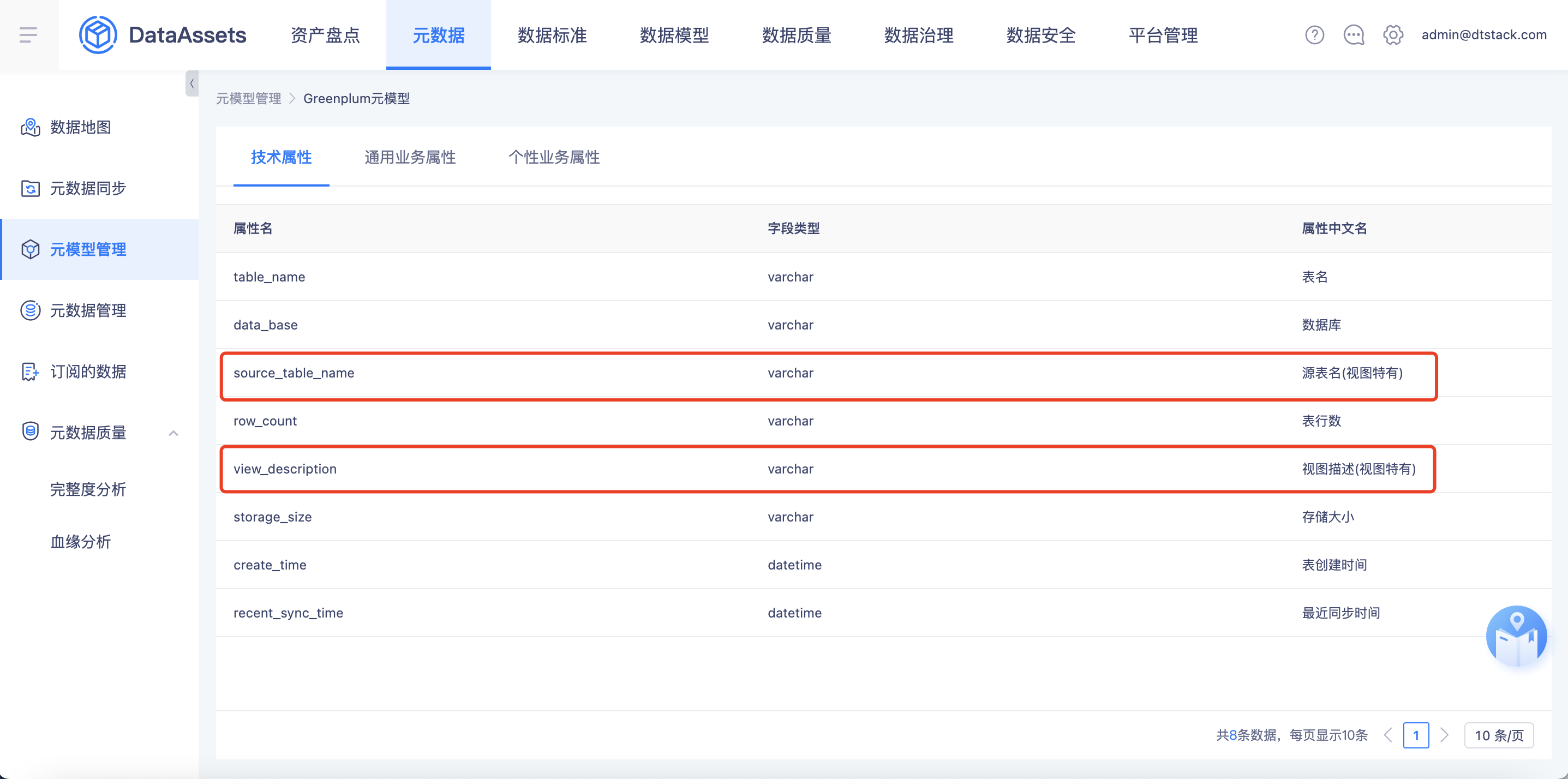Collapse the 元数据质量 submenu chevron
Viewport: 1568px width, 779px height.
(x=173, y=433)
